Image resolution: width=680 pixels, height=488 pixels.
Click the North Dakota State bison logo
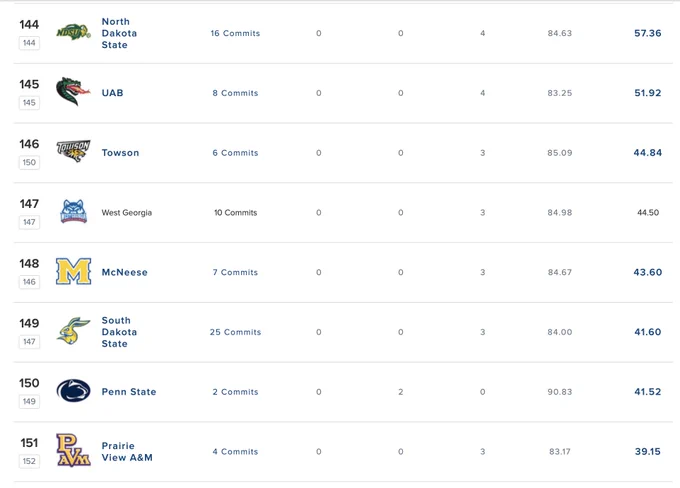tap(73, 33)
